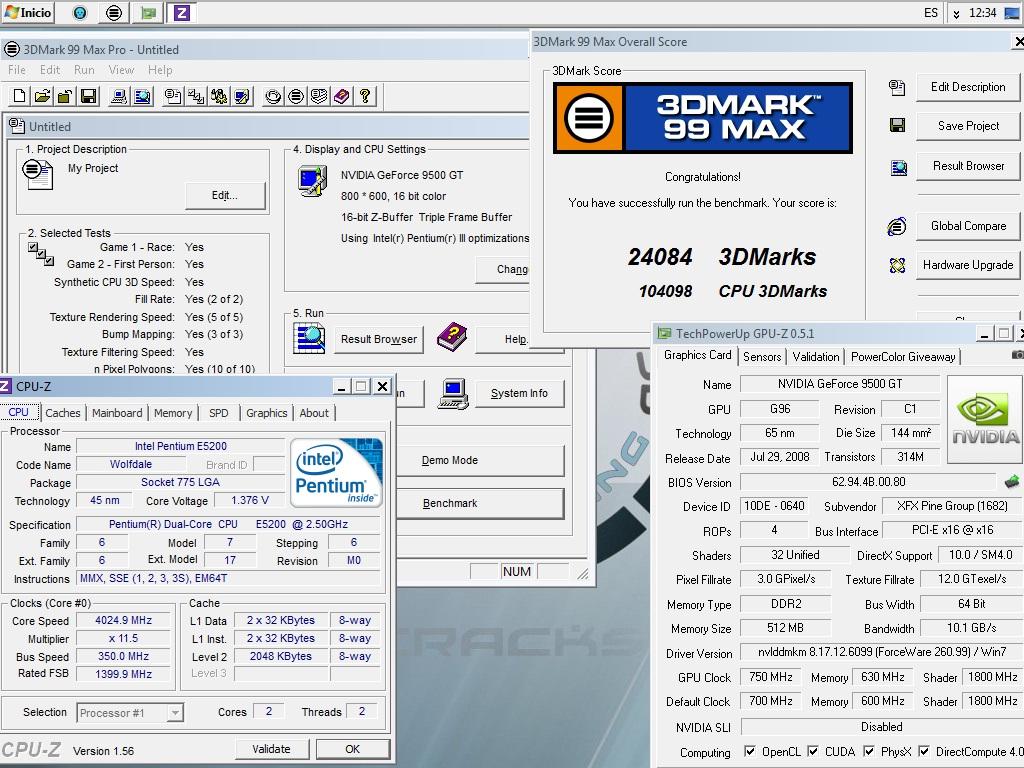Toggle the PhysX checkbox in GPU-Z

(x=869, y=751)
